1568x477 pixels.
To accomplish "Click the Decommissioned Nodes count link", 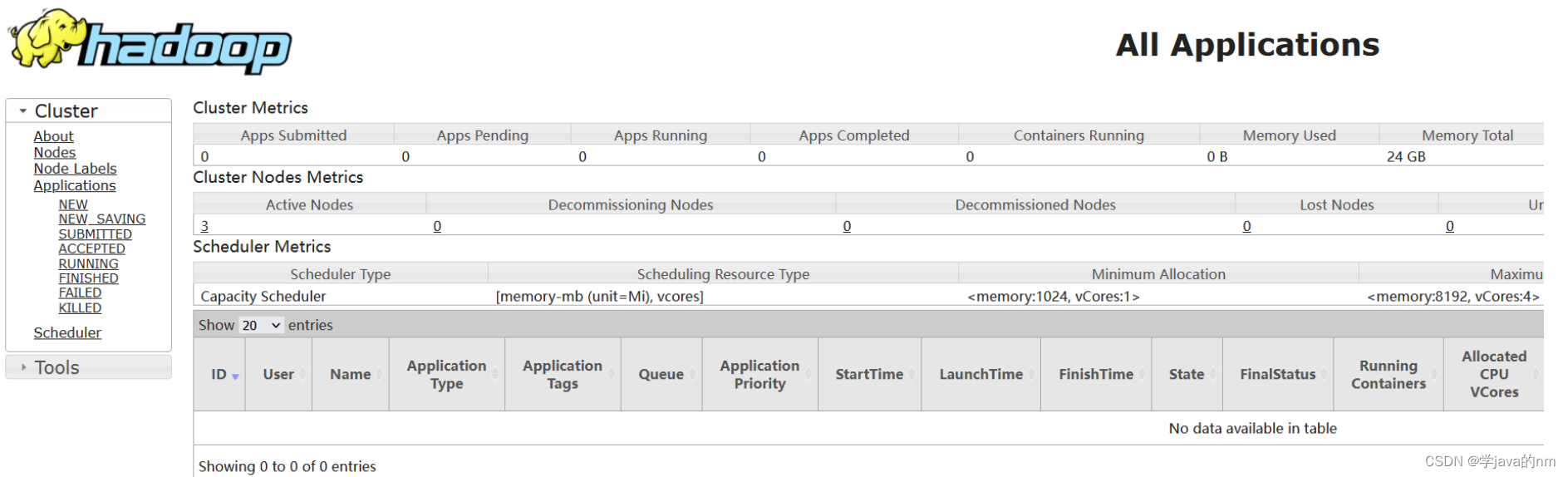I will tap(847, 226).
